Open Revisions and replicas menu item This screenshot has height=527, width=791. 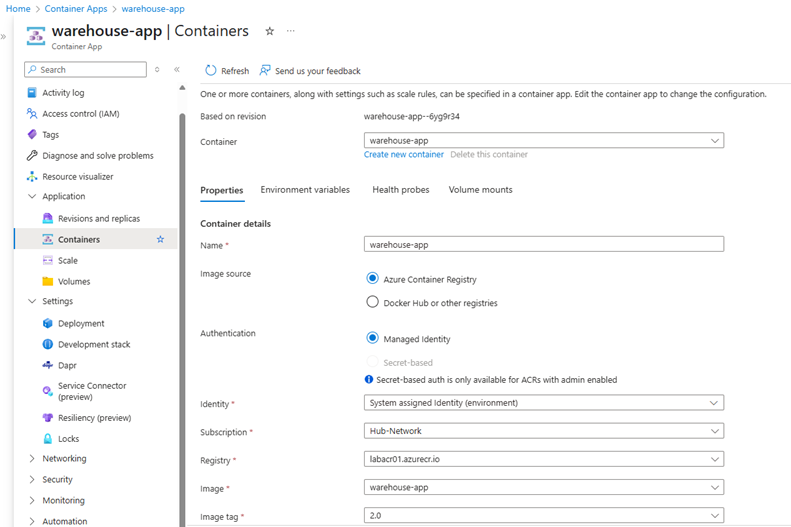click(99, 218)
